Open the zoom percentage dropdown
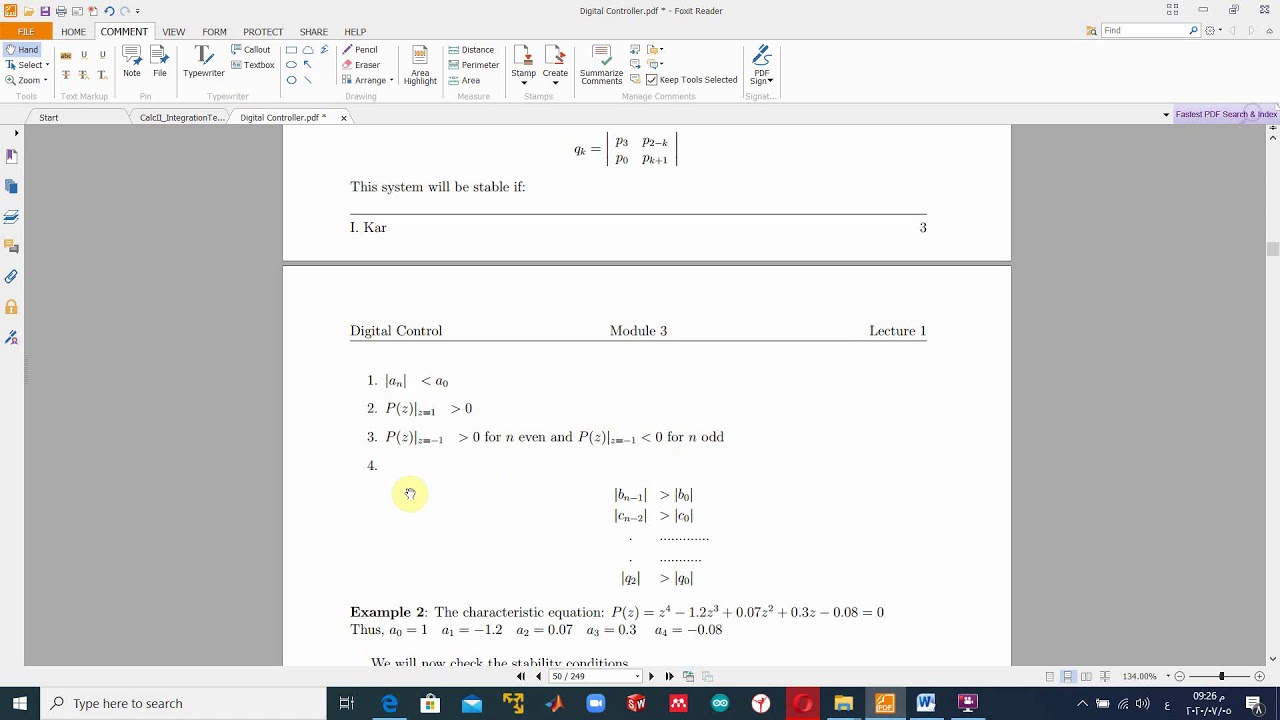The image size is (1280, 720). pyautogui.click(x=1167, y=677)
